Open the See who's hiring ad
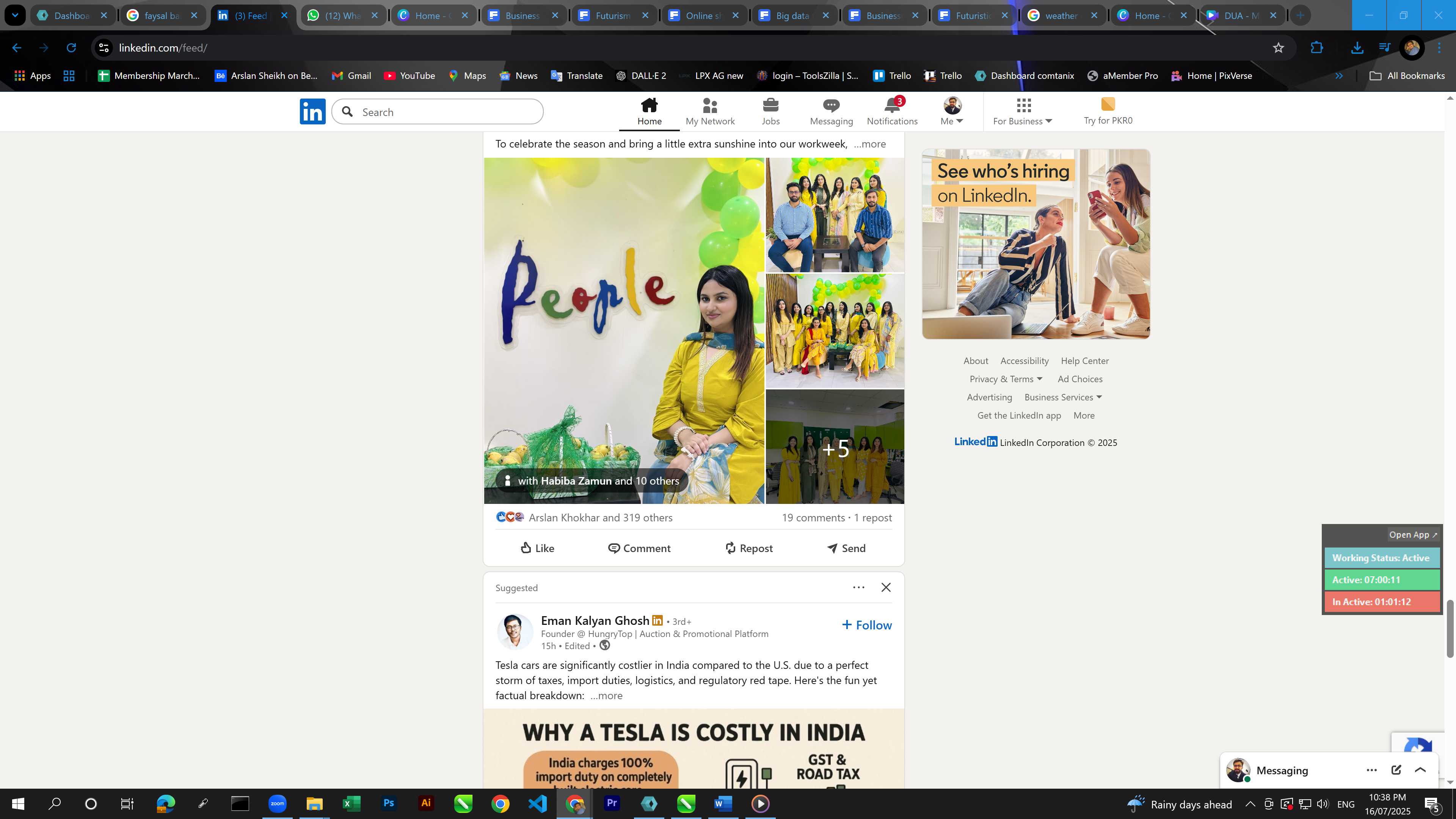 coord(1036,243)
